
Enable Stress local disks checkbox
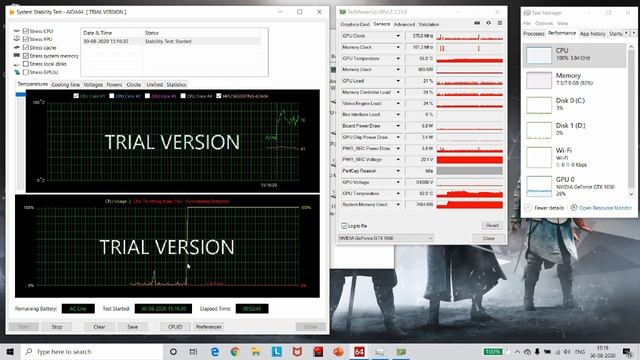[x=26, y=64]
